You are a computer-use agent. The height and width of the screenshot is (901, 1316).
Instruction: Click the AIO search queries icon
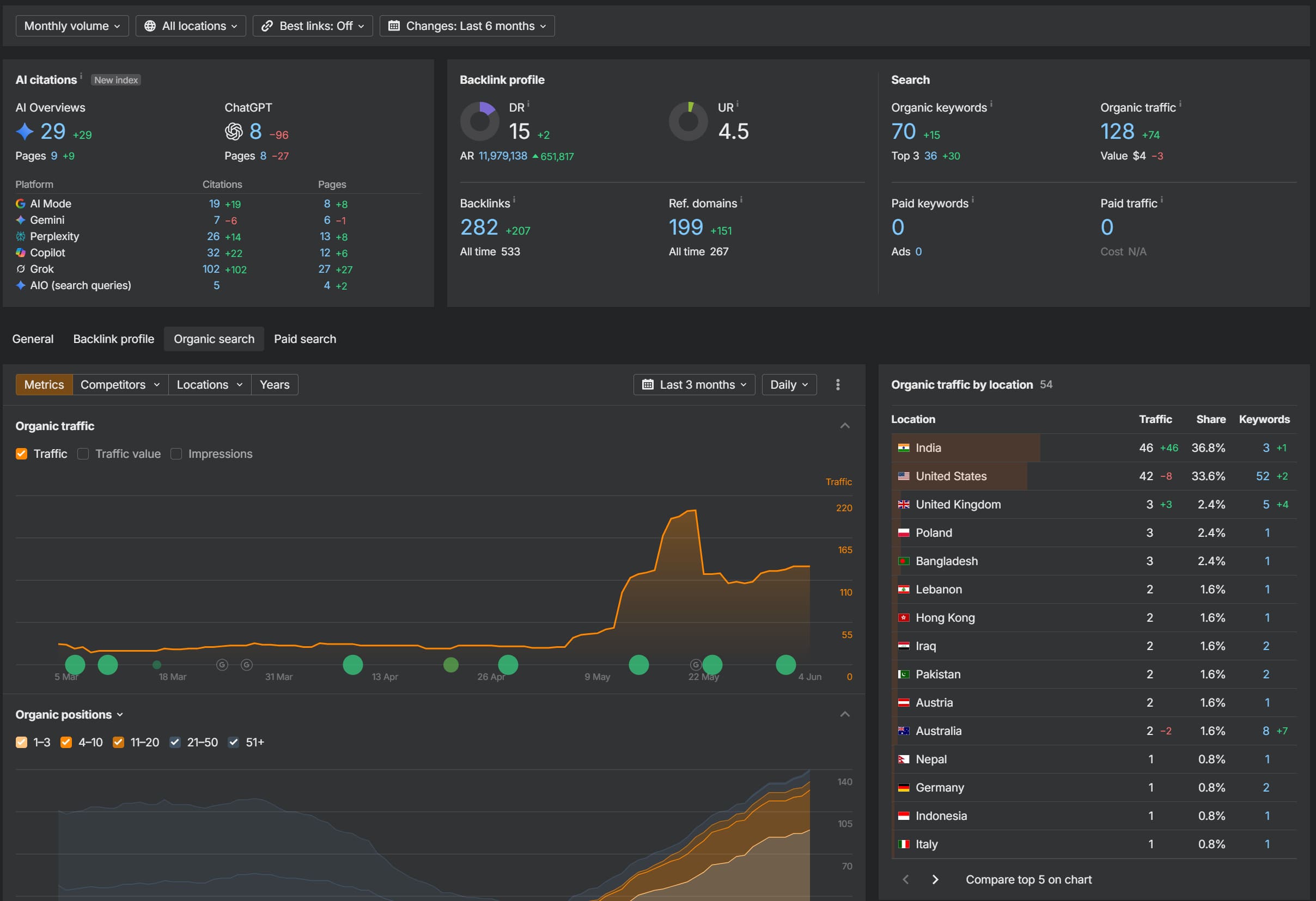click(x=20, y=286)
